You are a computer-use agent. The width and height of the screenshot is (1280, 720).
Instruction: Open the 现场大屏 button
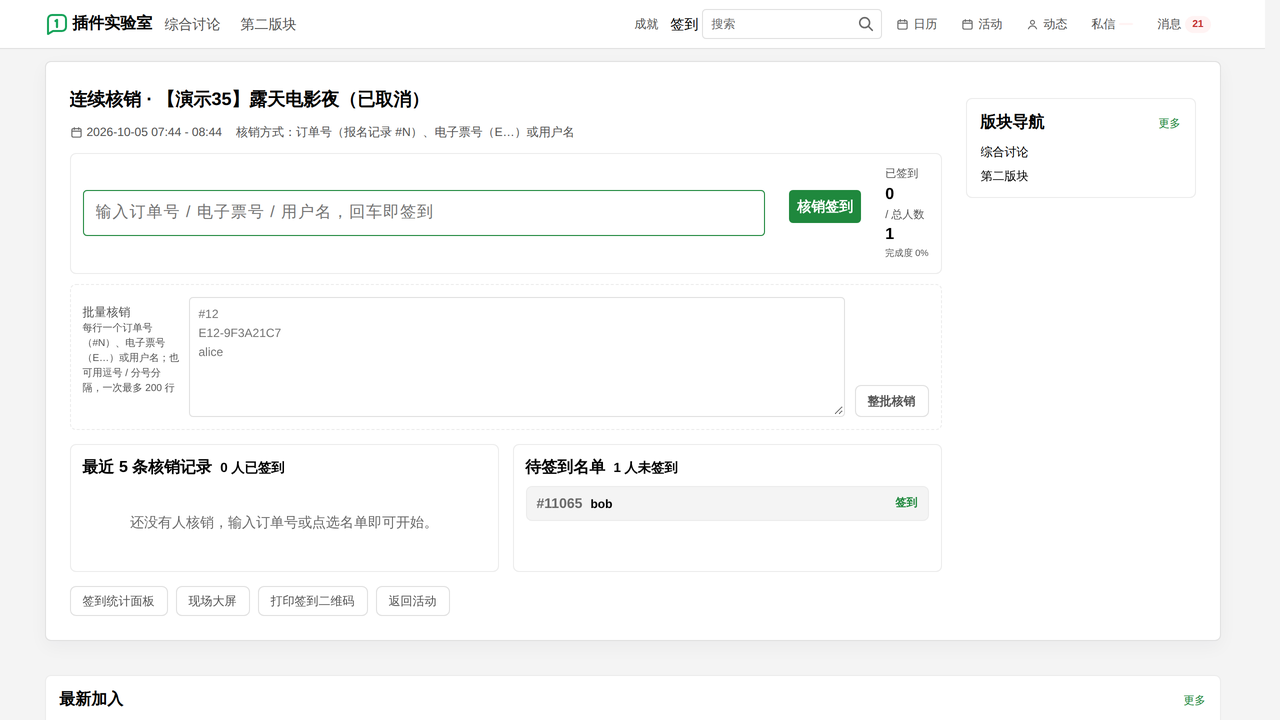tap(213, 601)
